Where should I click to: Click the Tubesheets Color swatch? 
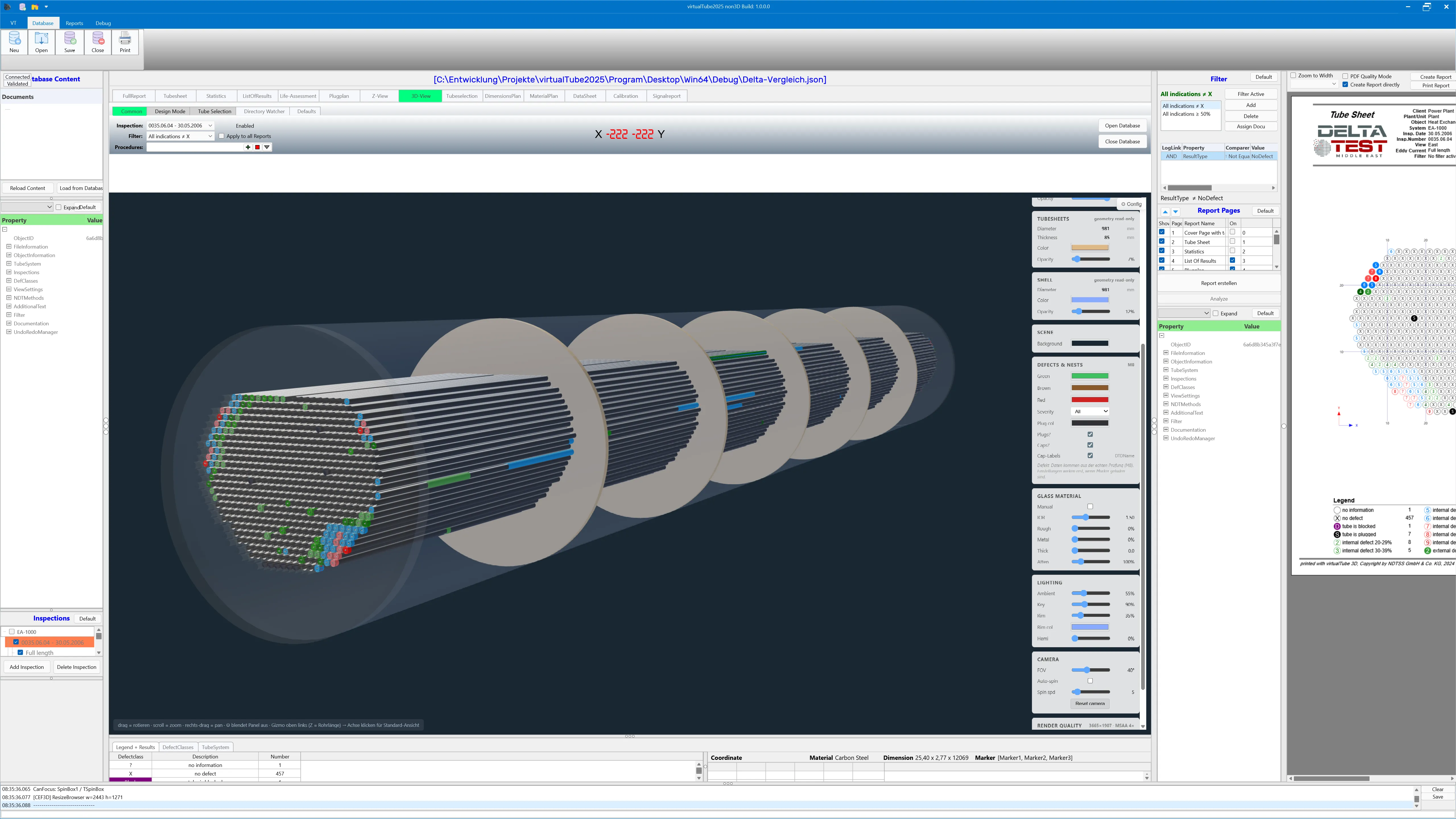coord(1090,248)
